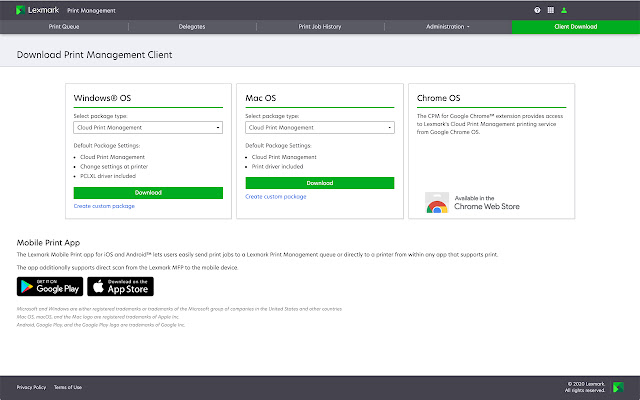Select the Client Download tab

[x=575, y=26]
